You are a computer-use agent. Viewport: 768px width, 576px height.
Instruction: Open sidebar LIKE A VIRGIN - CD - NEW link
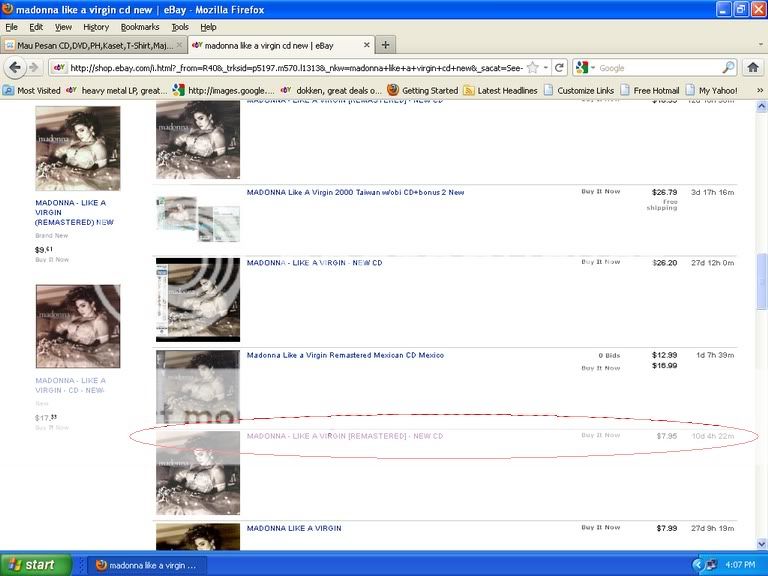click(x=71, y=385)
